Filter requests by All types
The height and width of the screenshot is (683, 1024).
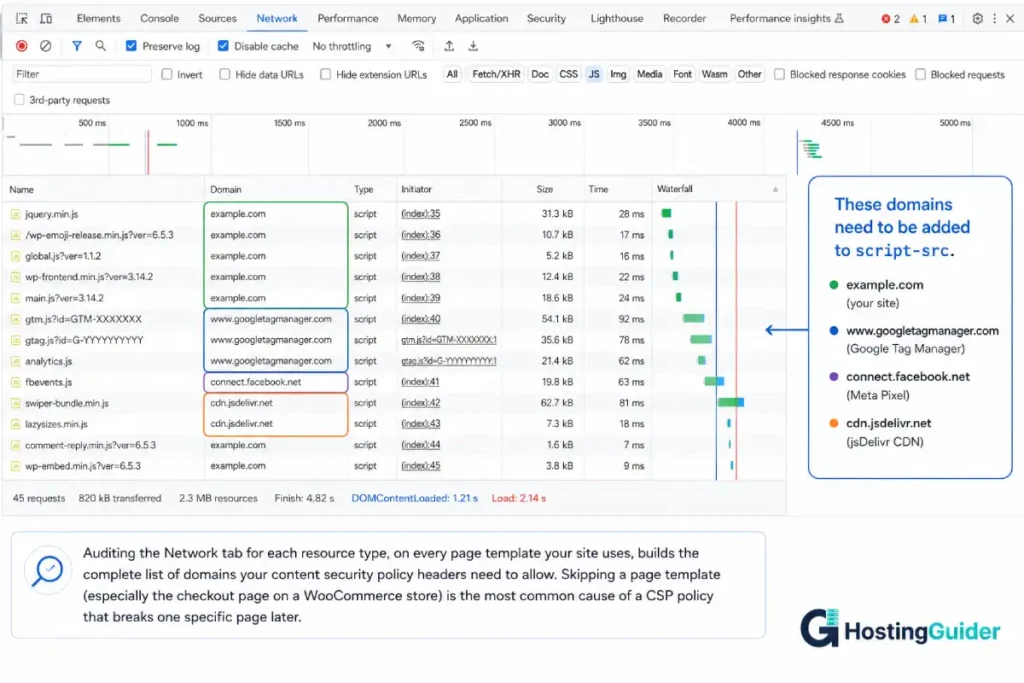(452, 74)
